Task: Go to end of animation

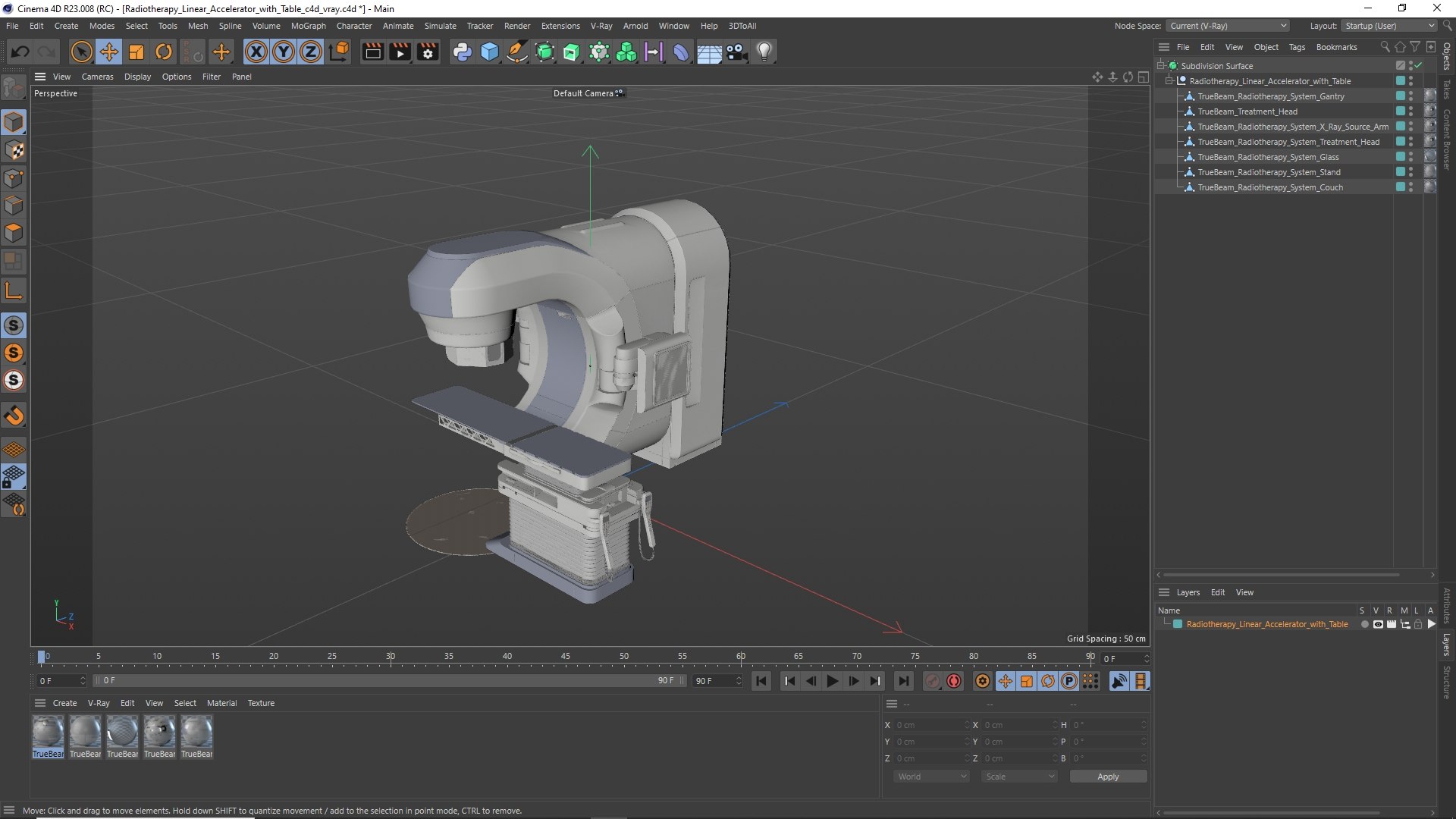Action: click(x=903, y=681)
